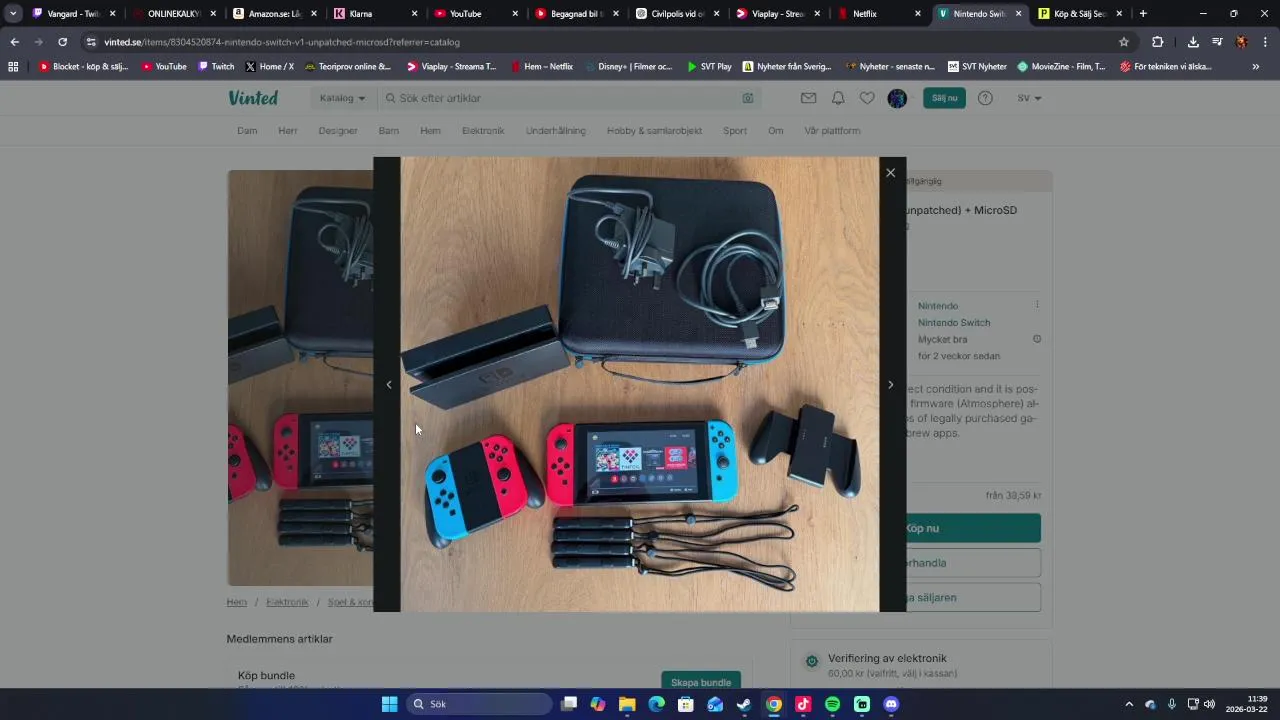The image size is (1280, 720).
Task: Open the Herr category
Action: pos(288,131)
